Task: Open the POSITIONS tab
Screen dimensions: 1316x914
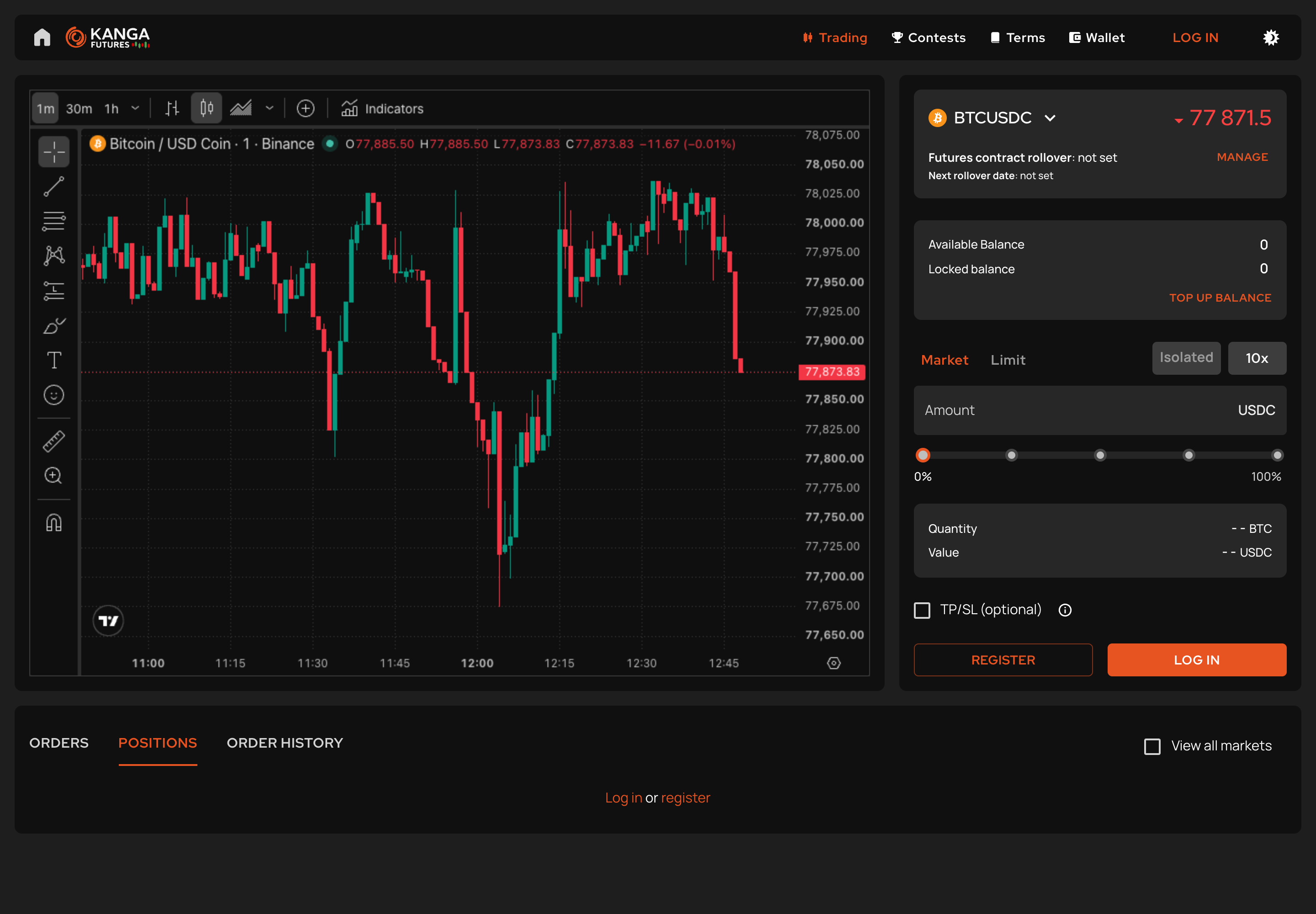Action: point(158,744)
